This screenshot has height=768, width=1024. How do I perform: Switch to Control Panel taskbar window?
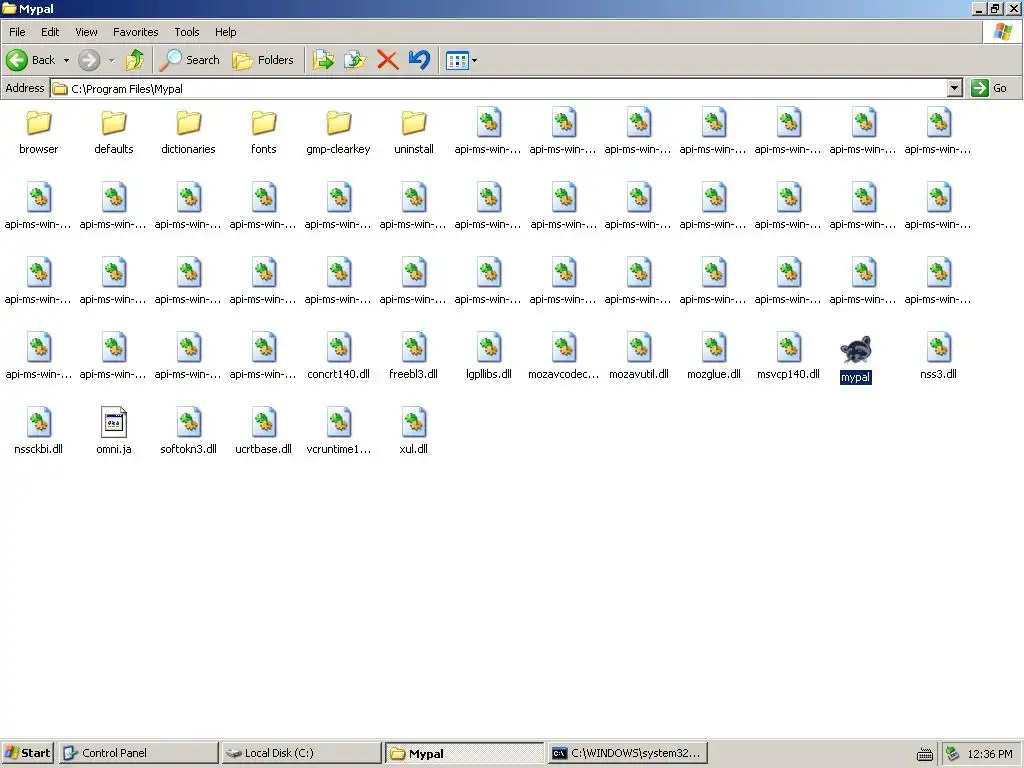[138, 753]
